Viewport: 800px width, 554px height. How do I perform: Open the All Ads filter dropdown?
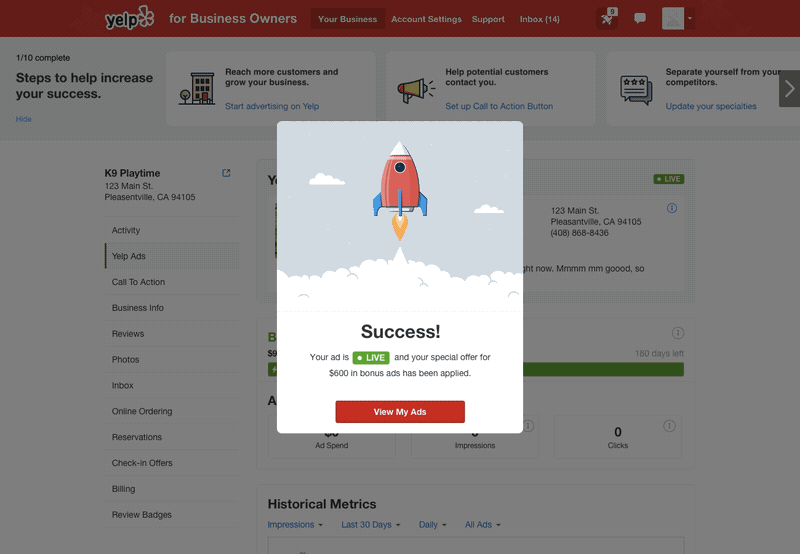pos(483,524)
